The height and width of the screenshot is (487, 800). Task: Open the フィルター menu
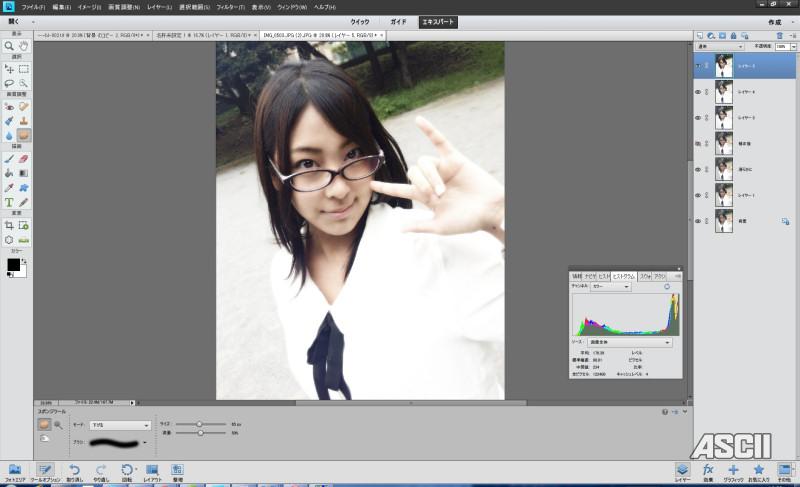(x=231, y=7)
